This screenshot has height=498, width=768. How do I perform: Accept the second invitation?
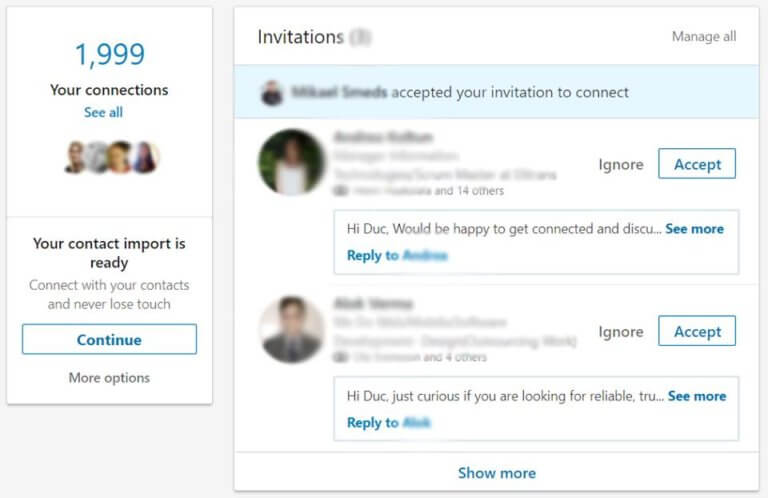point(697,331)
